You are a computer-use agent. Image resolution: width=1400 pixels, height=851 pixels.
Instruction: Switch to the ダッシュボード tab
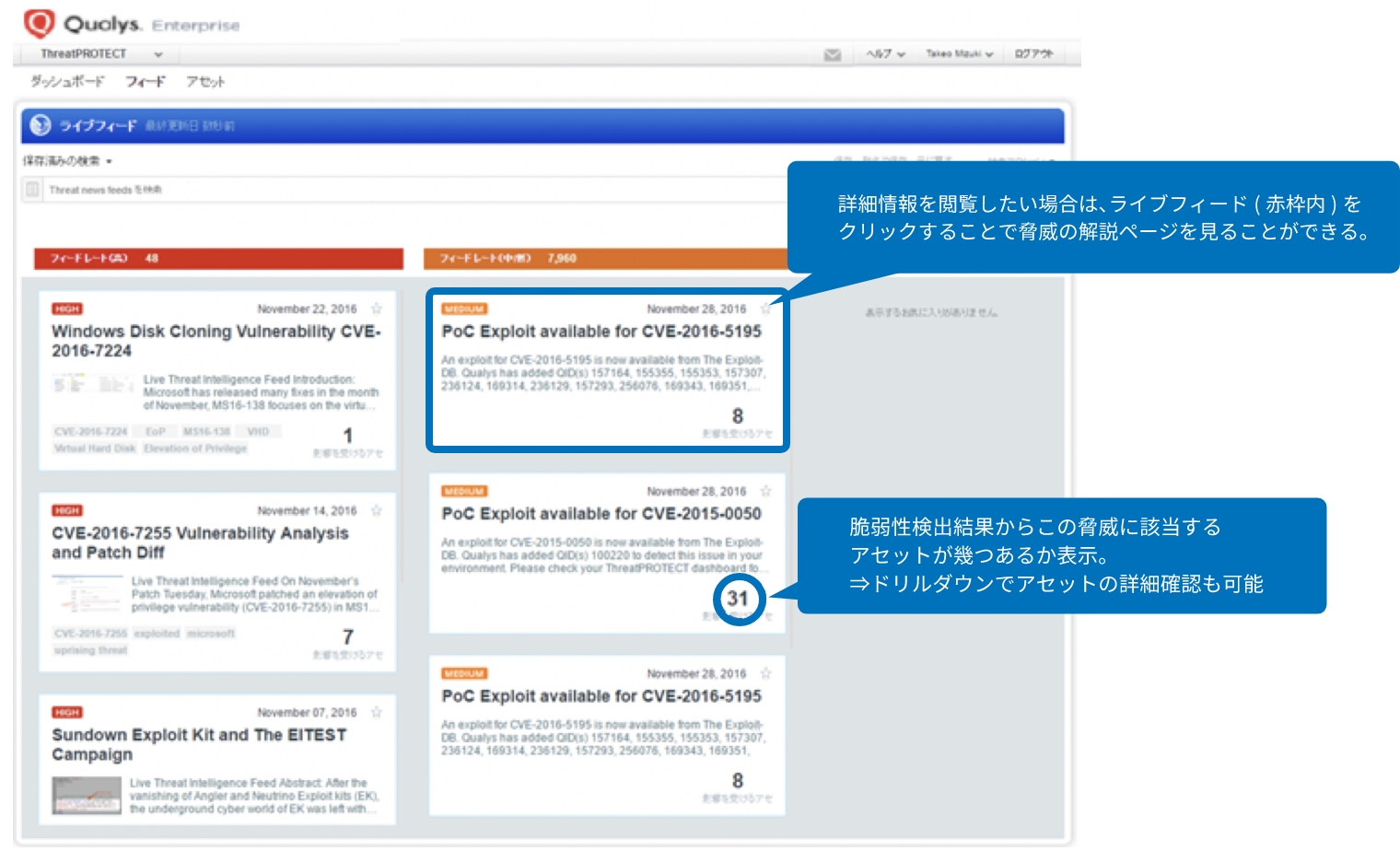[67, 81]
